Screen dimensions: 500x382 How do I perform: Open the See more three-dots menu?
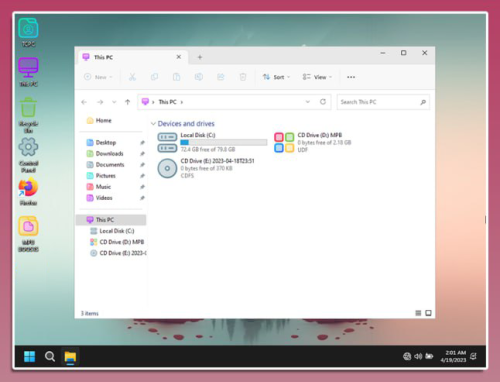coord(351,77)
